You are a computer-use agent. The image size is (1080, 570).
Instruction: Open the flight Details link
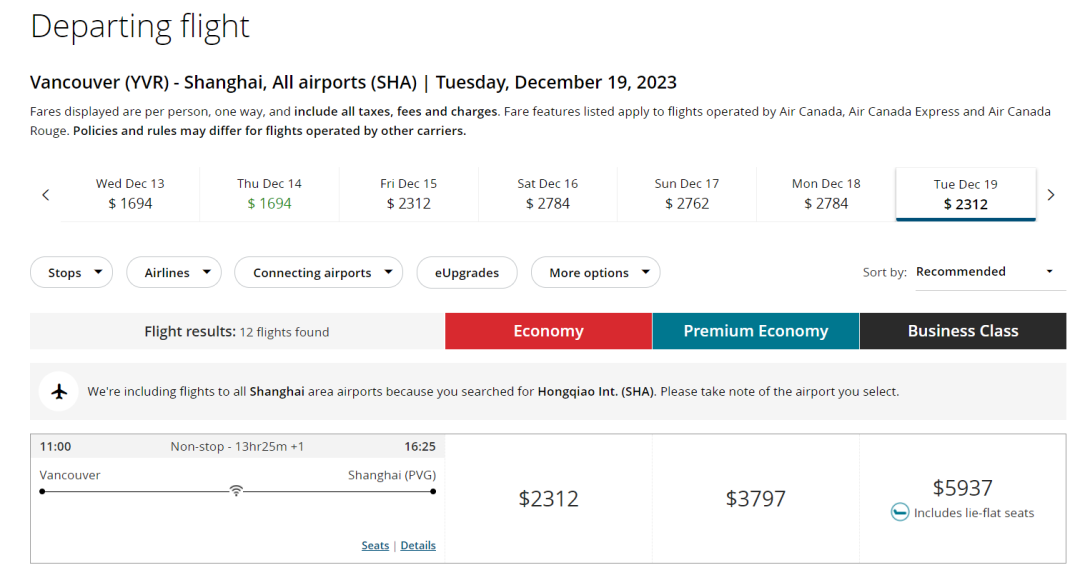(418, 546)
